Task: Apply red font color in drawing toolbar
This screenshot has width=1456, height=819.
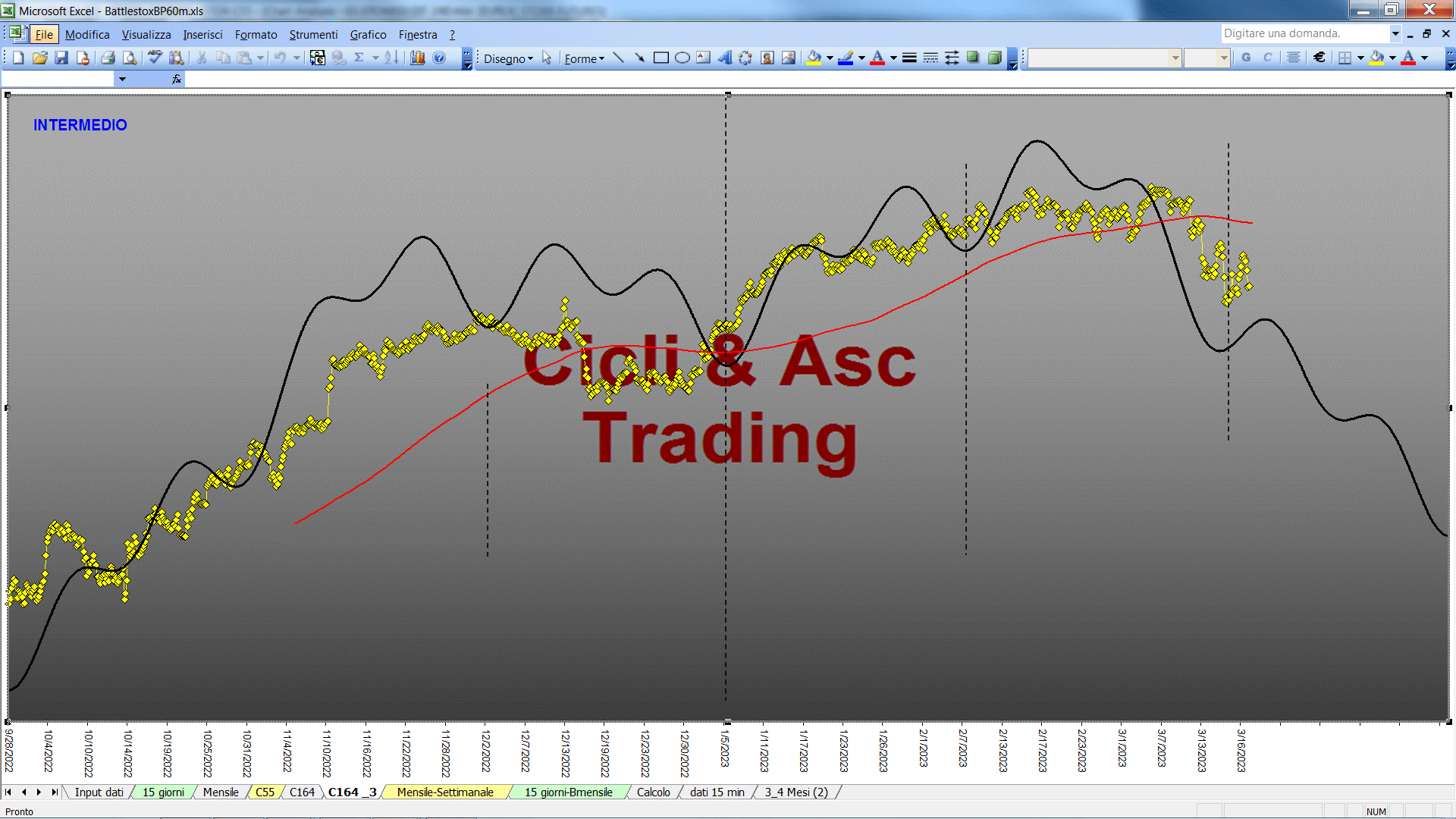Action: coord(877,58)
